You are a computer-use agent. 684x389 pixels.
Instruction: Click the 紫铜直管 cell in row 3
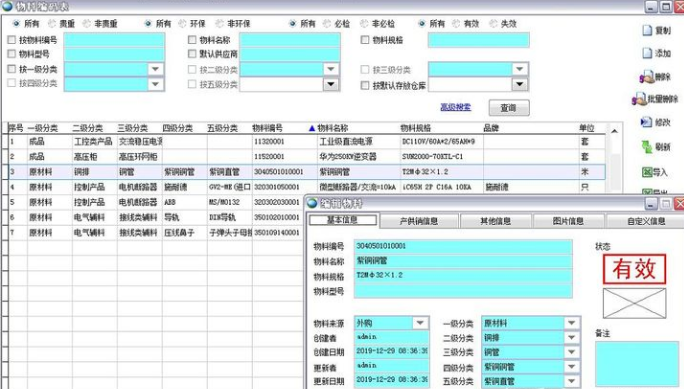tap(230, 172)
